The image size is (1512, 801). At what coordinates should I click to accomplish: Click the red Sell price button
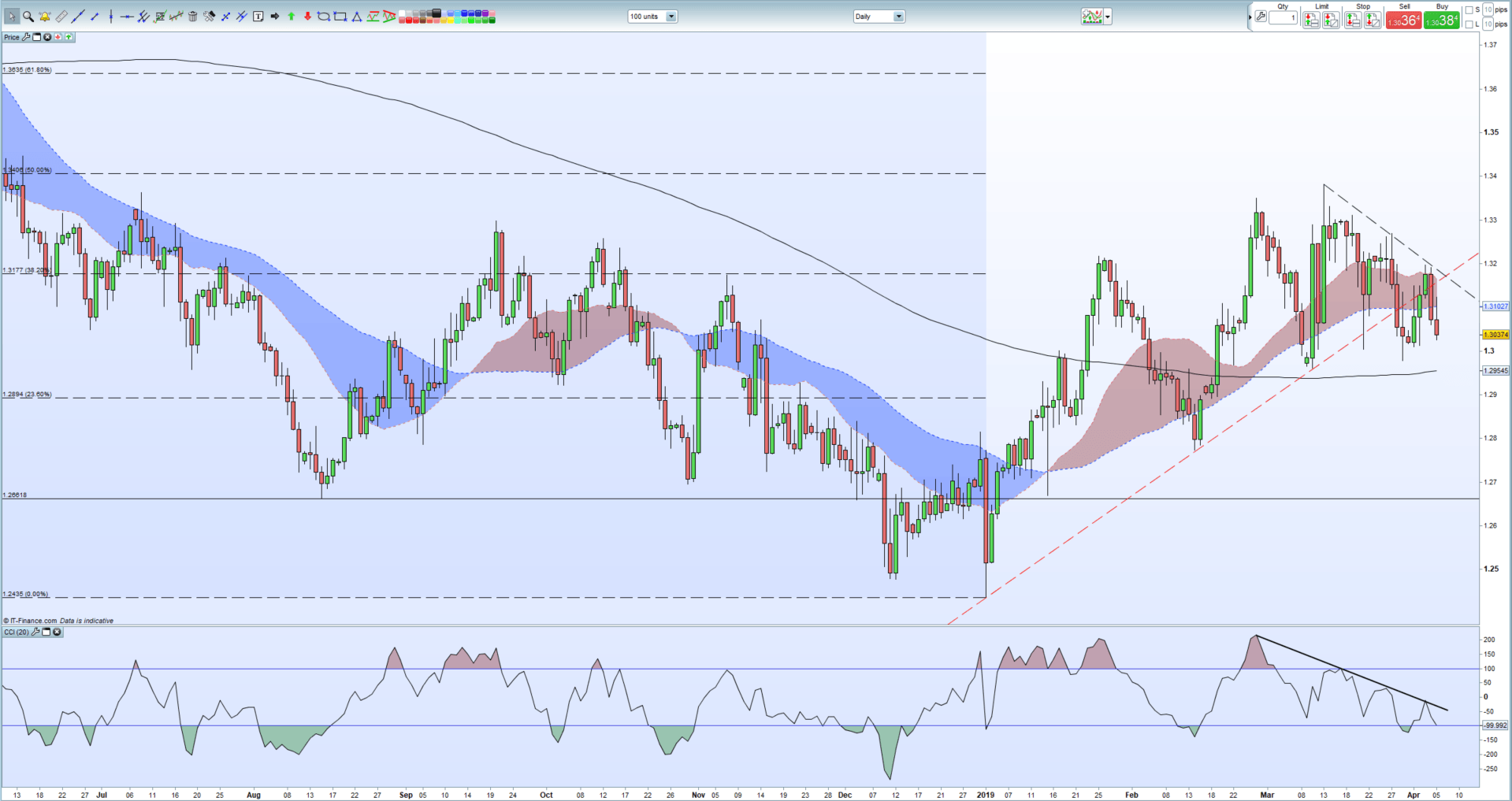tap(1403, 20)
